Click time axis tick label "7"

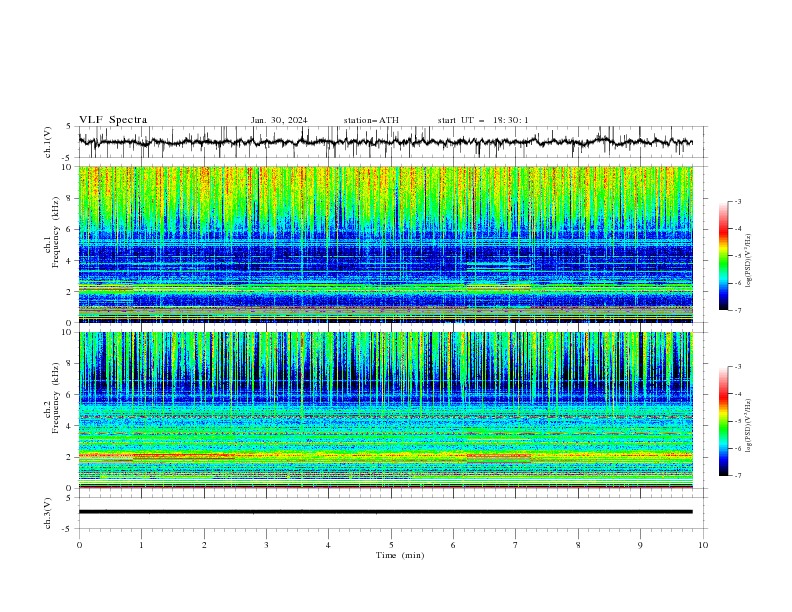coord(516,545)
